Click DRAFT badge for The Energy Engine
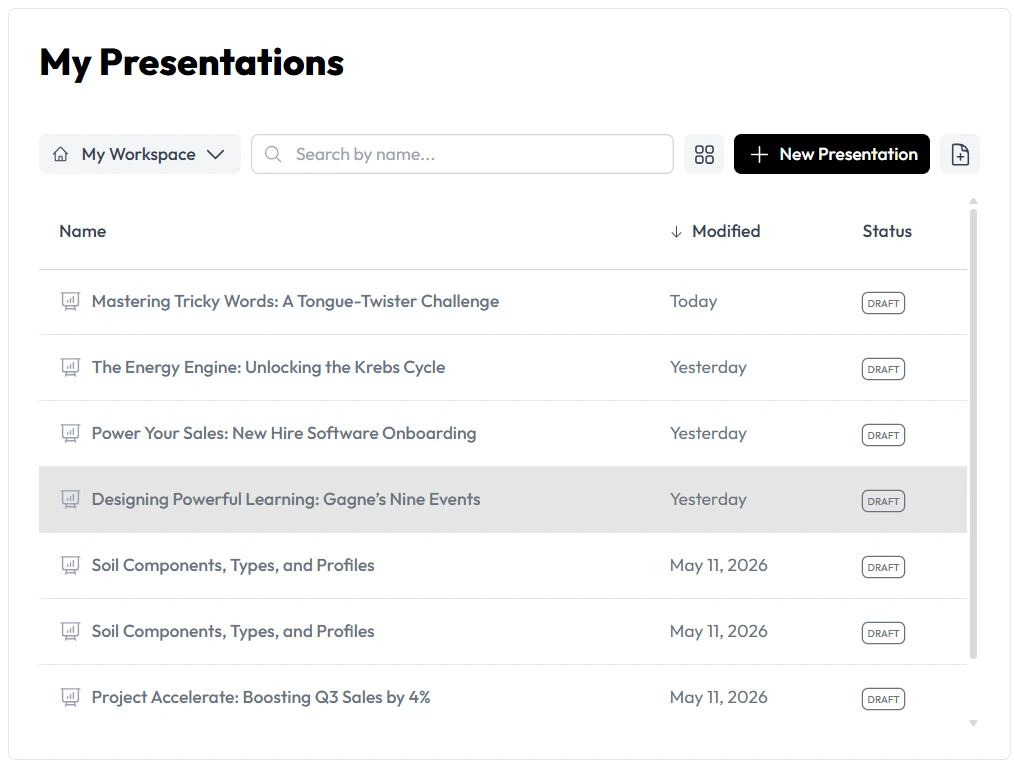 [883, 369]
